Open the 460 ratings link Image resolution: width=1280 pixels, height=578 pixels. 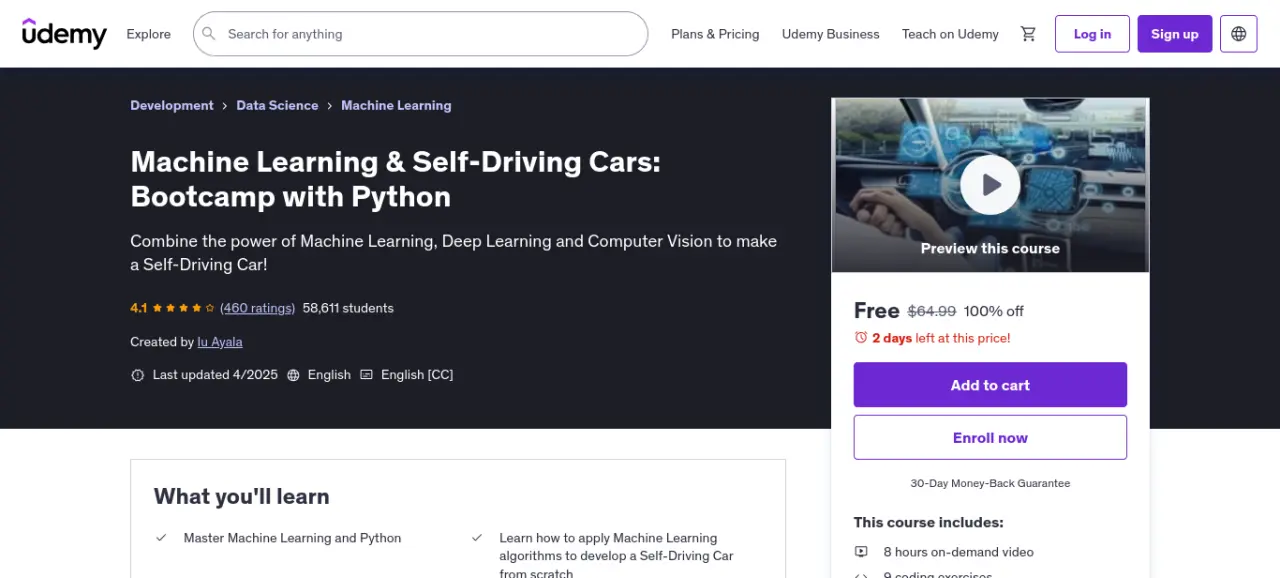click(x=257, y=308)
